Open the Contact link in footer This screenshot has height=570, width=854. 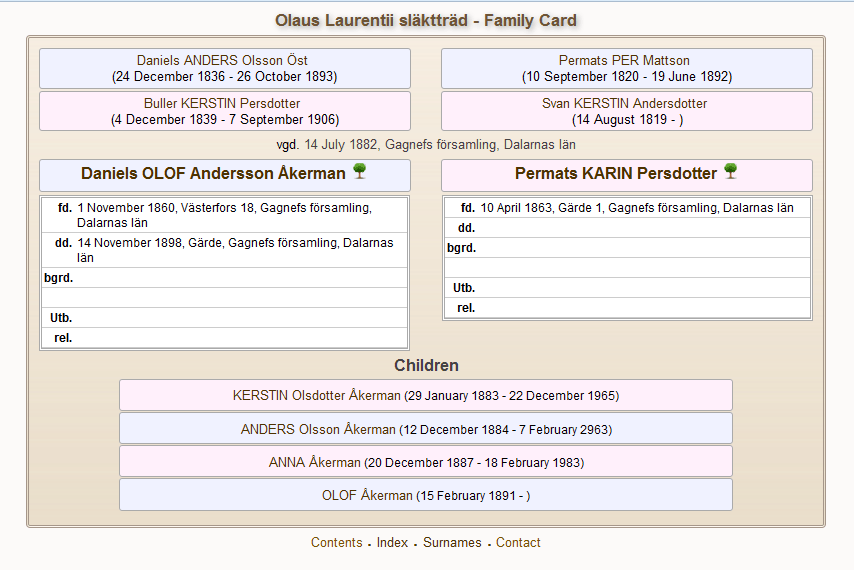(518, 543)
